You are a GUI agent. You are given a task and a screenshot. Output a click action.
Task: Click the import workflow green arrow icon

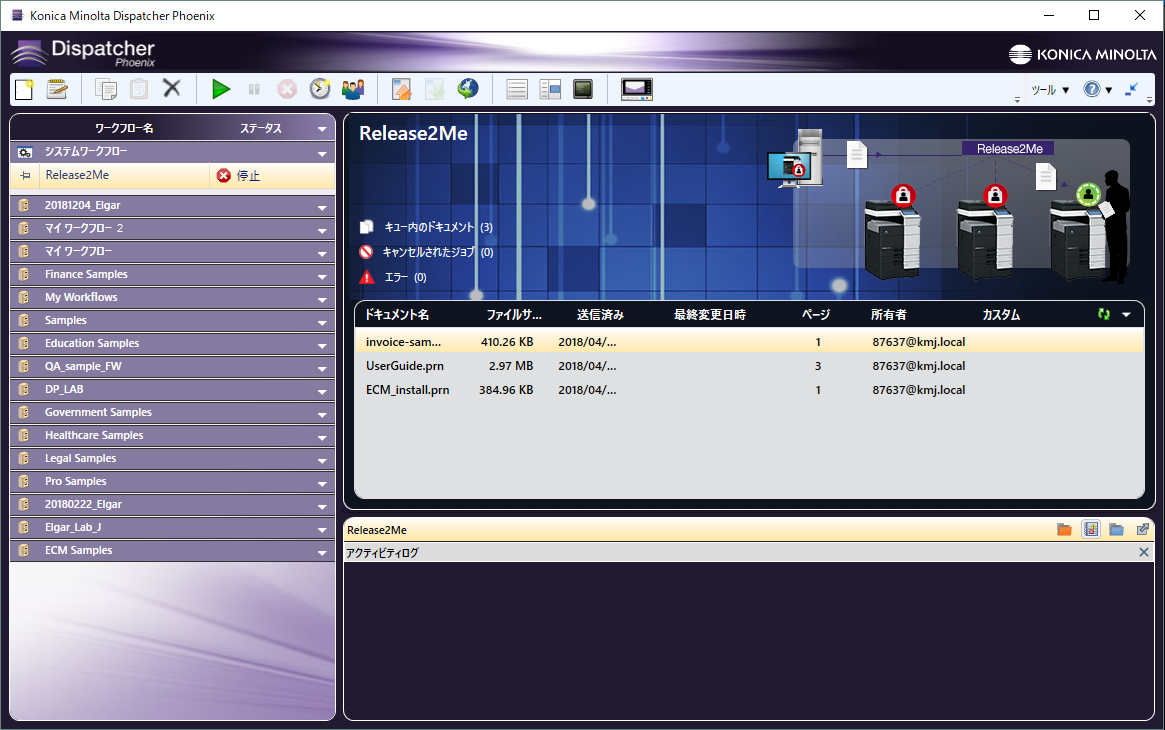pyautogui.click(x=435, y=89)
